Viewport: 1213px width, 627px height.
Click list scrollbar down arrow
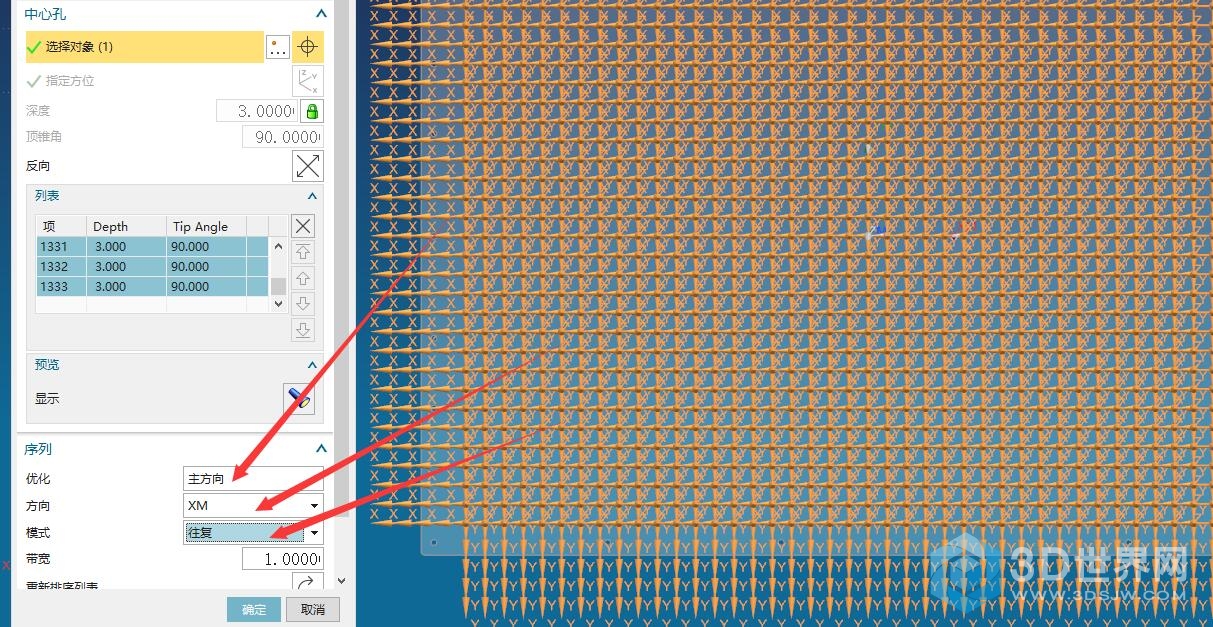tap(278, 304)
